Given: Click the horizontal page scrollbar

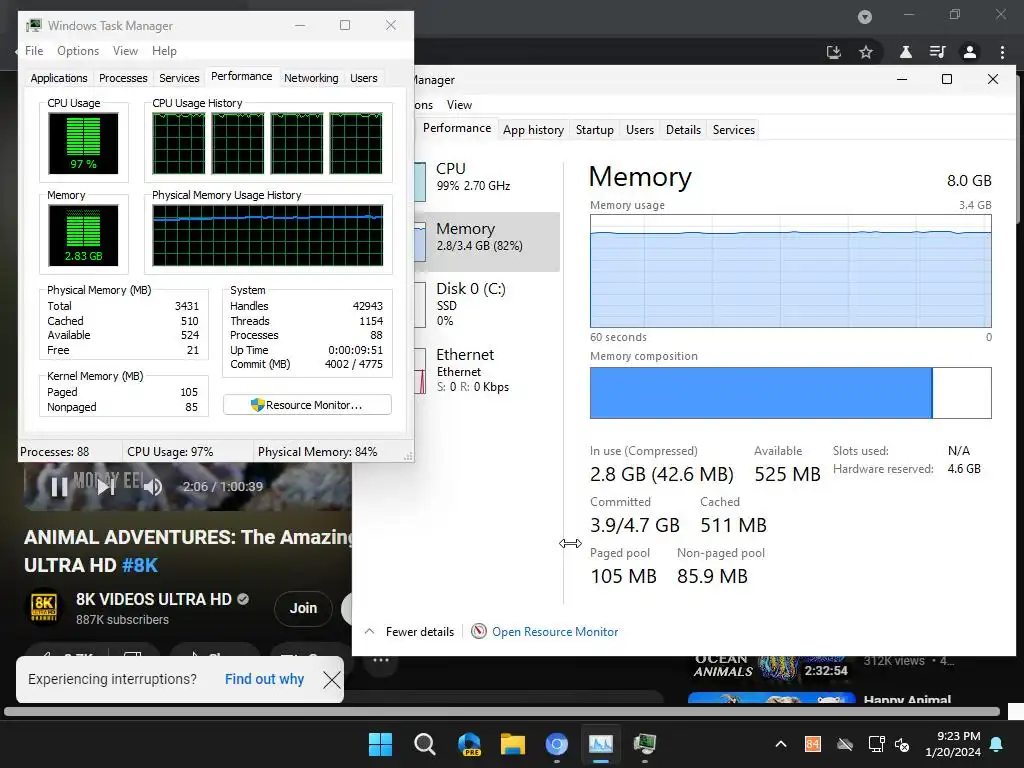Looking at the screenshot, I should (502, 711).
